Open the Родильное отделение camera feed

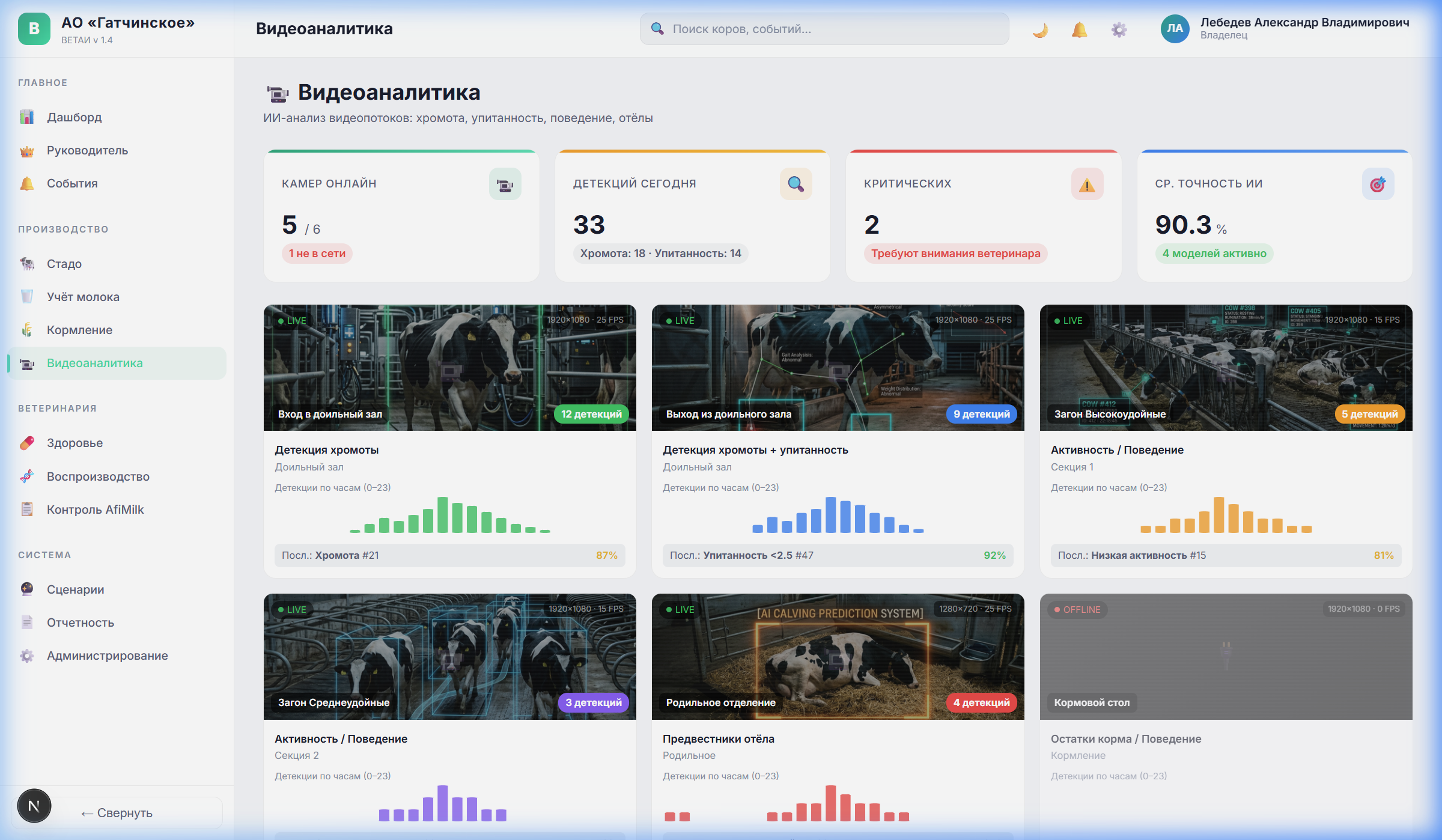pyautogui.click(x=837, y=657)
